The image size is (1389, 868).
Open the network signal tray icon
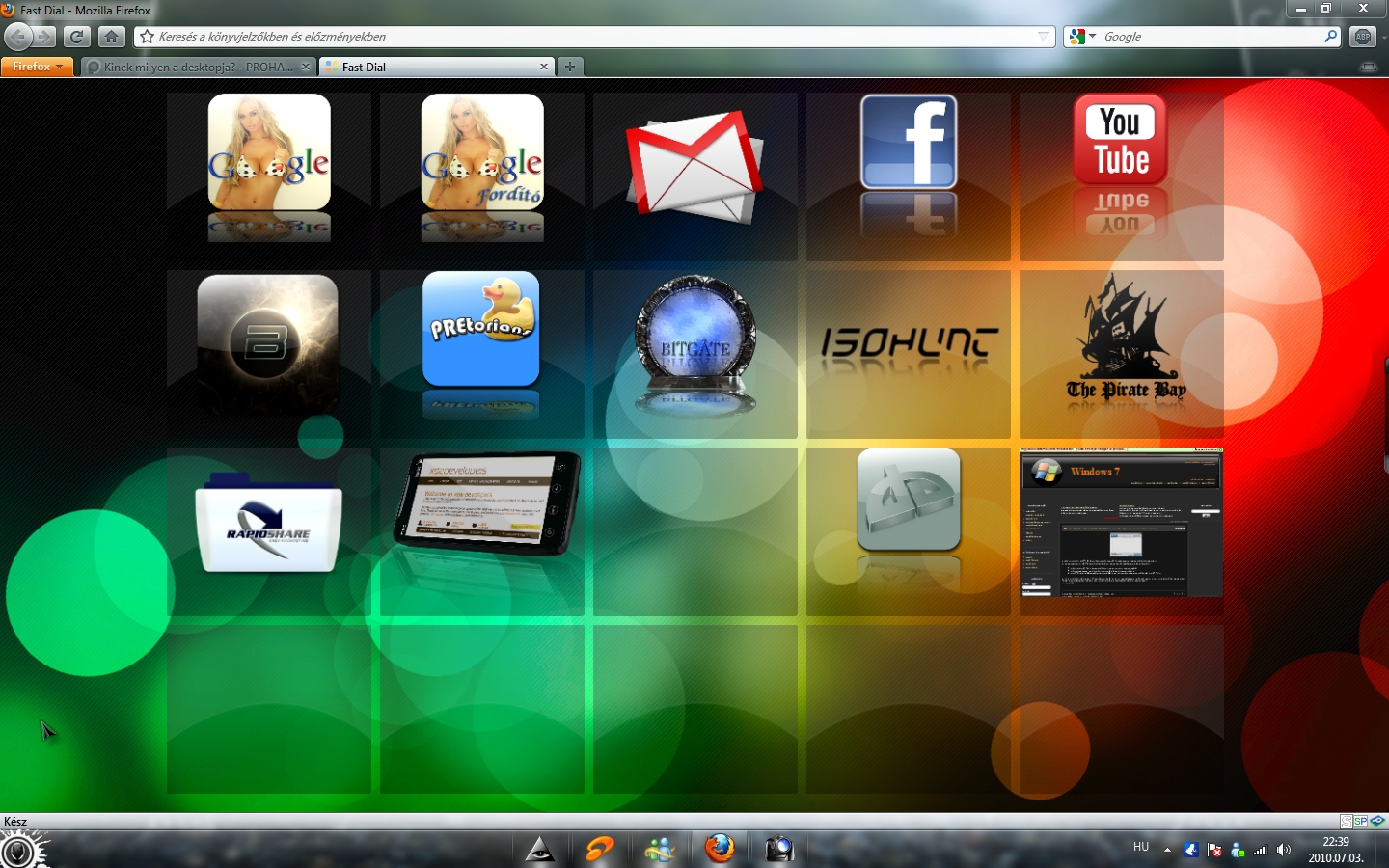(1260, 850)
